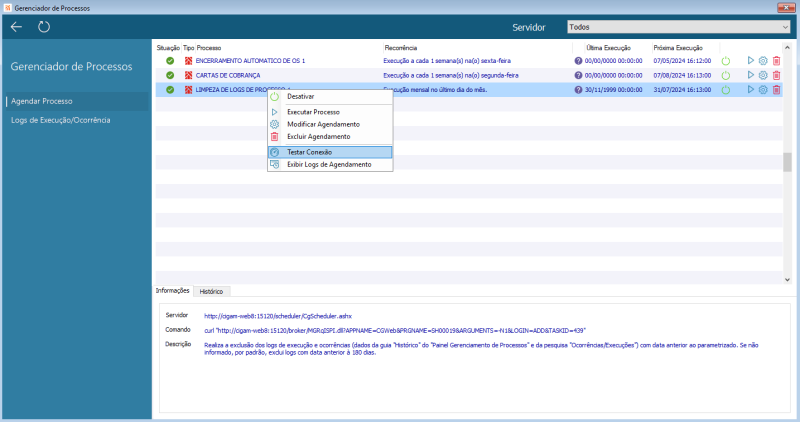
Task: Delete LIMPEZA DE LOGS schedule via trash icon
Action: point(777,90)
